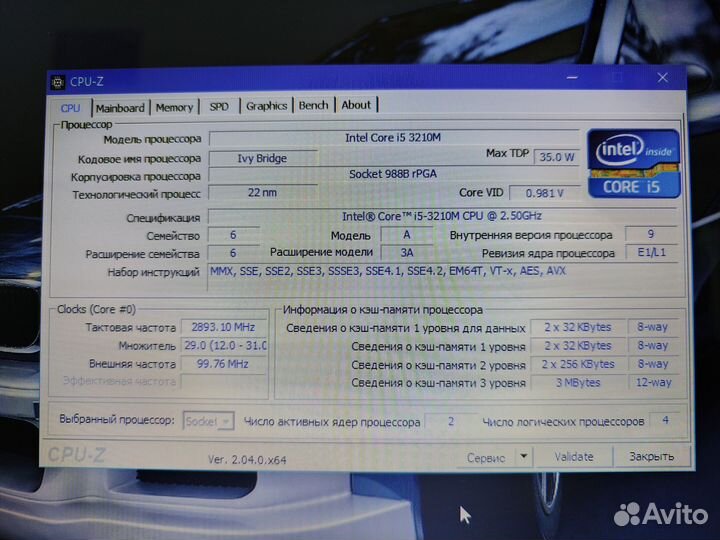Select the 99.76 MHz bus speed value
720x540 pixels.
tap(224, 364)
